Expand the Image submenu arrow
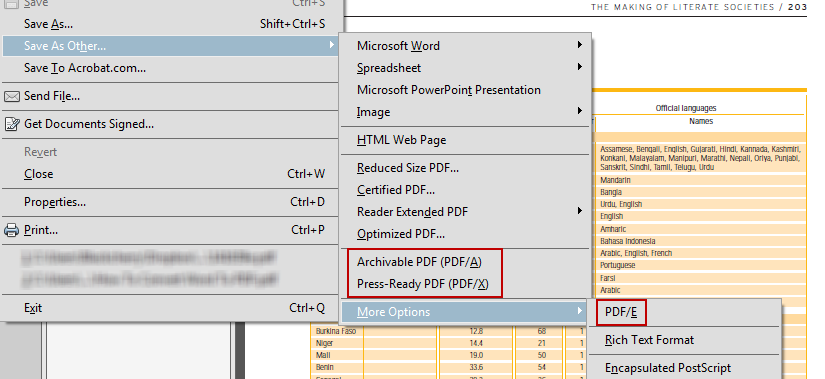 coord(580,112)
